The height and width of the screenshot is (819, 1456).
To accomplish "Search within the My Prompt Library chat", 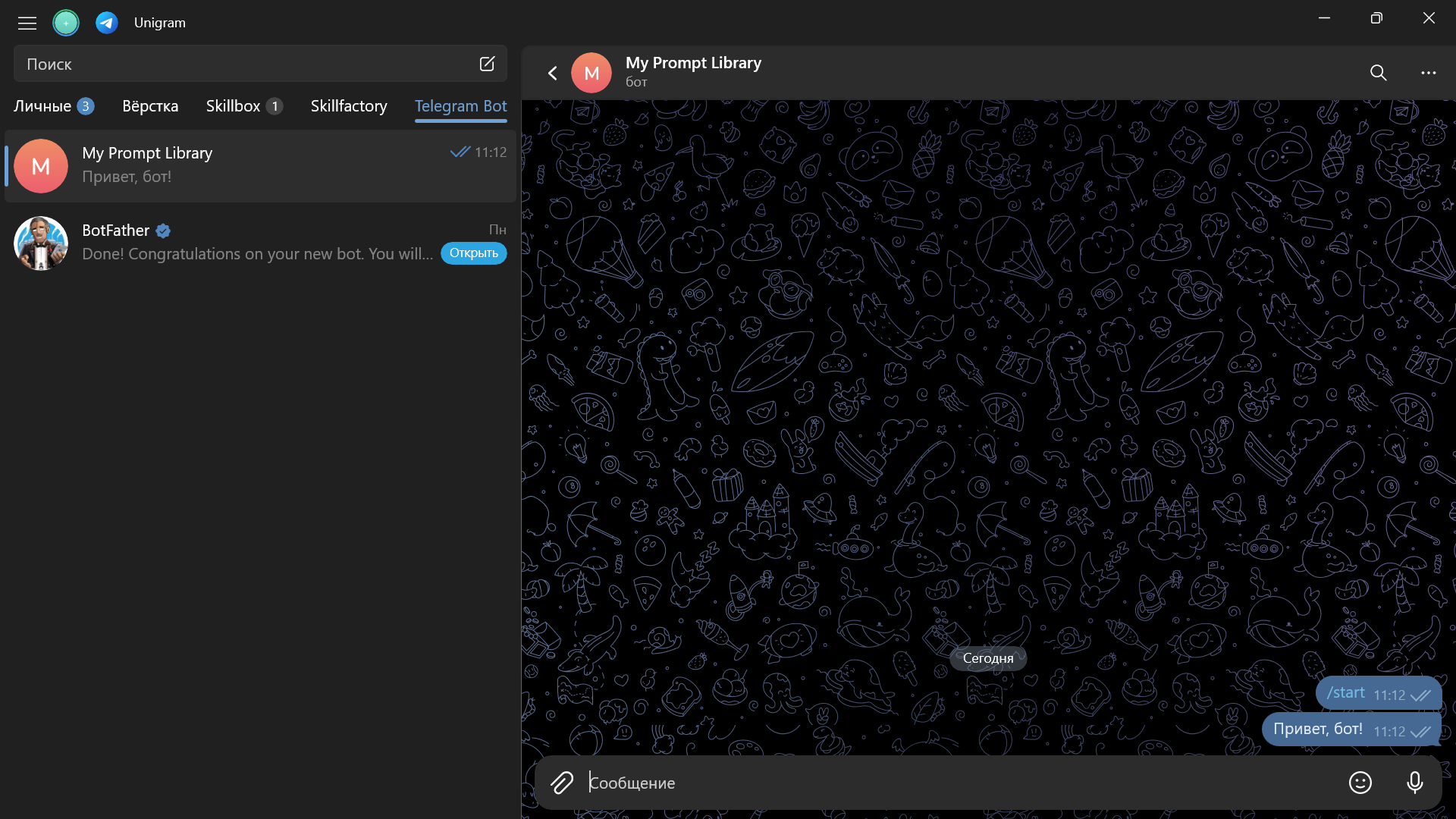I will 1378,73.
